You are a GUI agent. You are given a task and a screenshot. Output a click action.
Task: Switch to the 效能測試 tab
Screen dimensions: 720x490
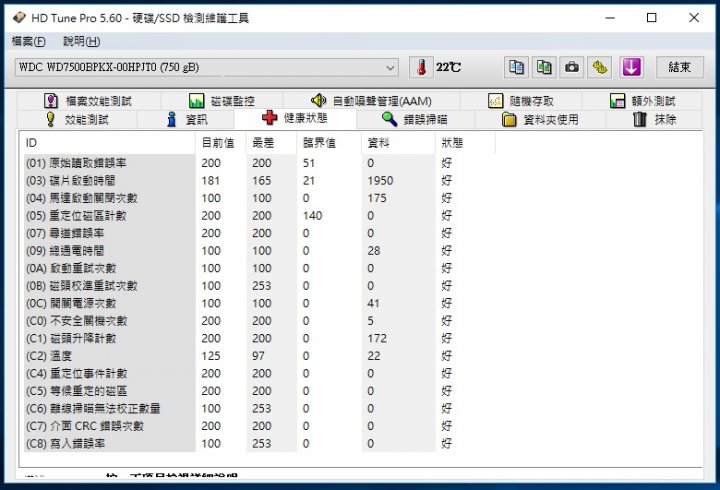click(x=77, y=120)
